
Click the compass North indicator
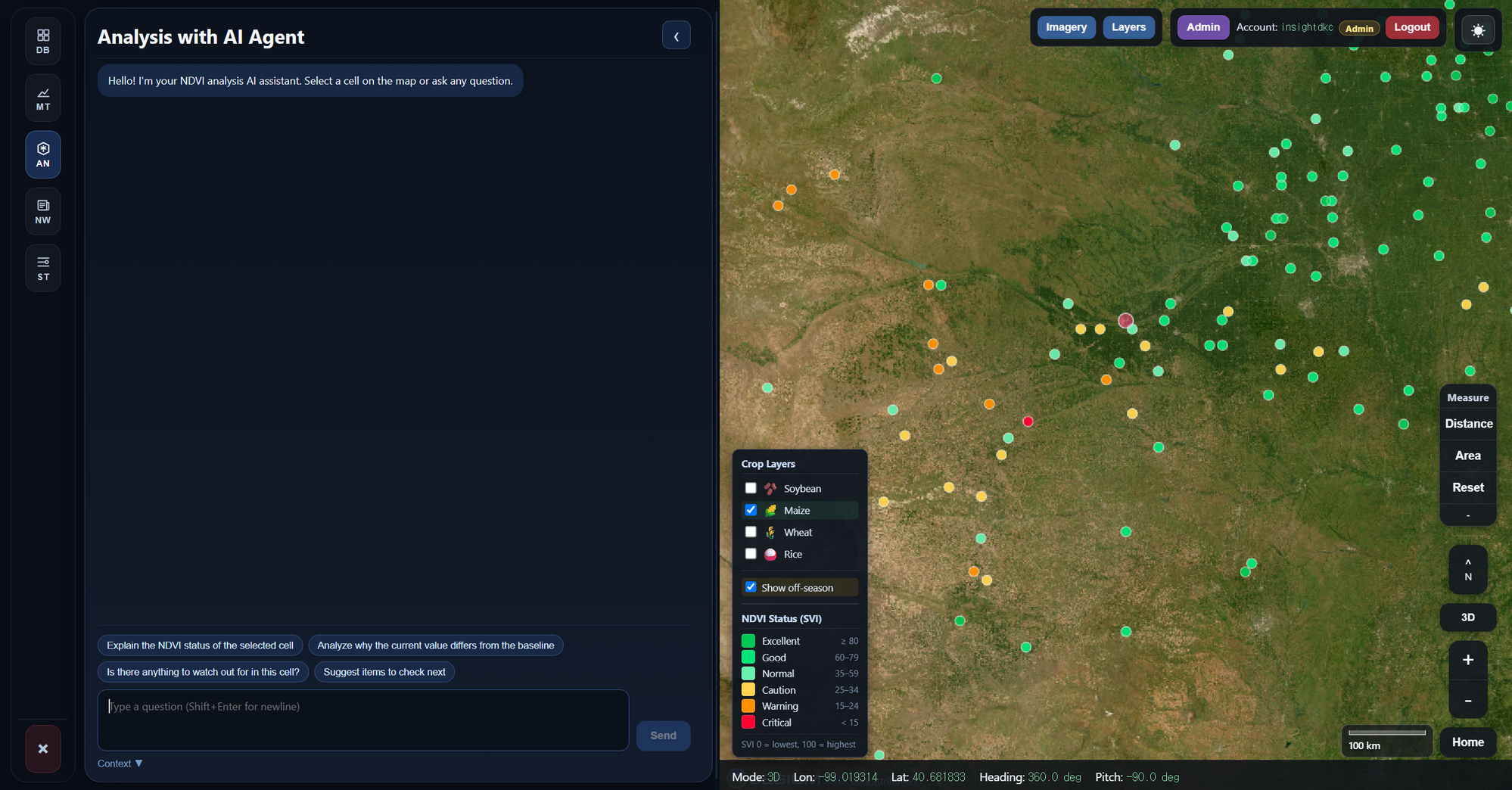pyautogui.click(x=1467, y=570)
